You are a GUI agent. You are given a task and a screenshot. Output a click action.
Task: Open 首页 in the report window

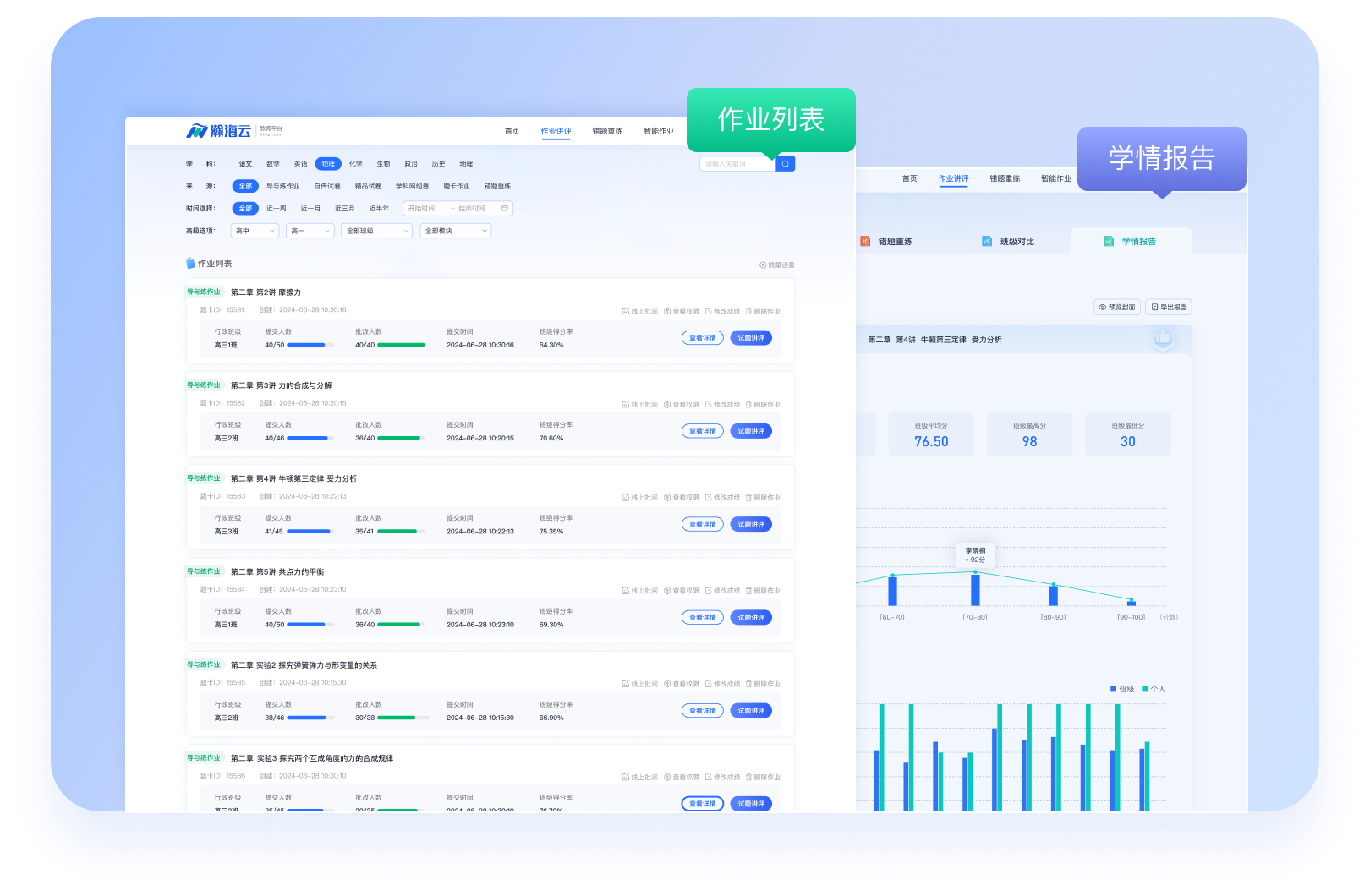(x=910, y=178)
